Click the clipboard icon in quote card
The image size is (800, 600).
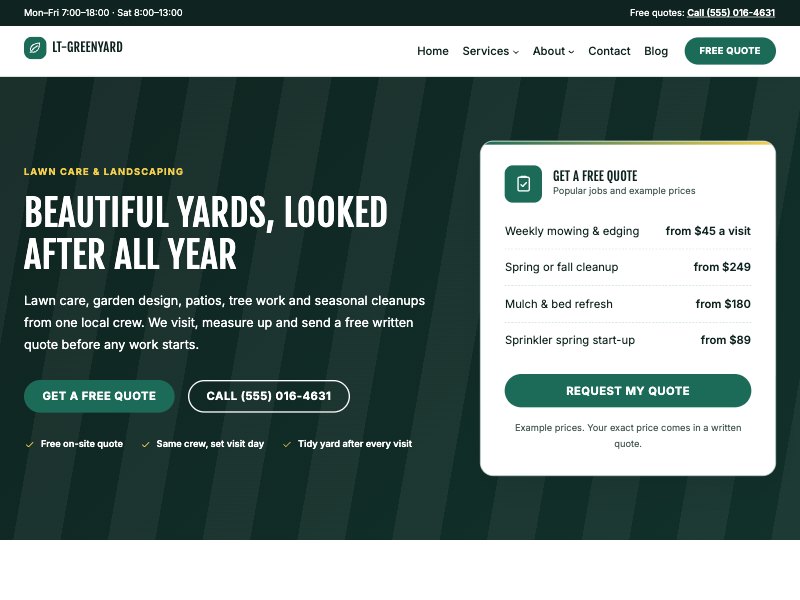pos(523,184)
